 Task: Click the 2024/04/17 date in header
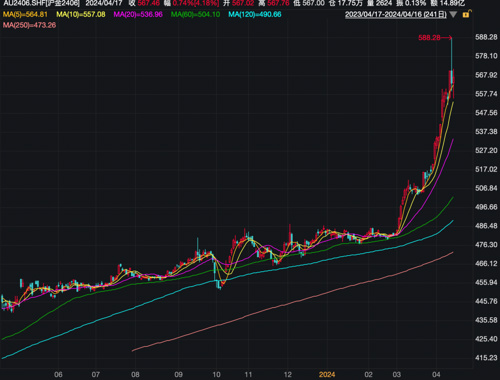coord(104,3)
